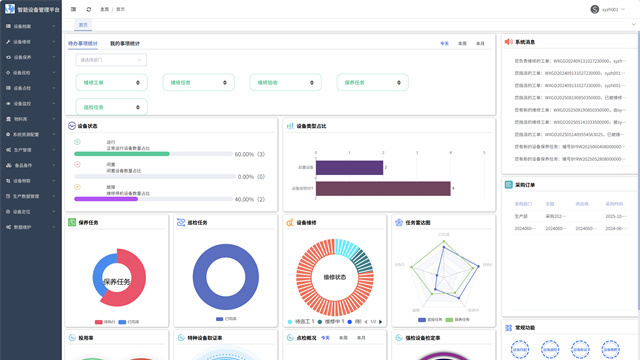Screen dimensions: 640x360
Task: Open the tab list chevron at tab bar end
Action: pyautogui.click(x=633, y=24)
